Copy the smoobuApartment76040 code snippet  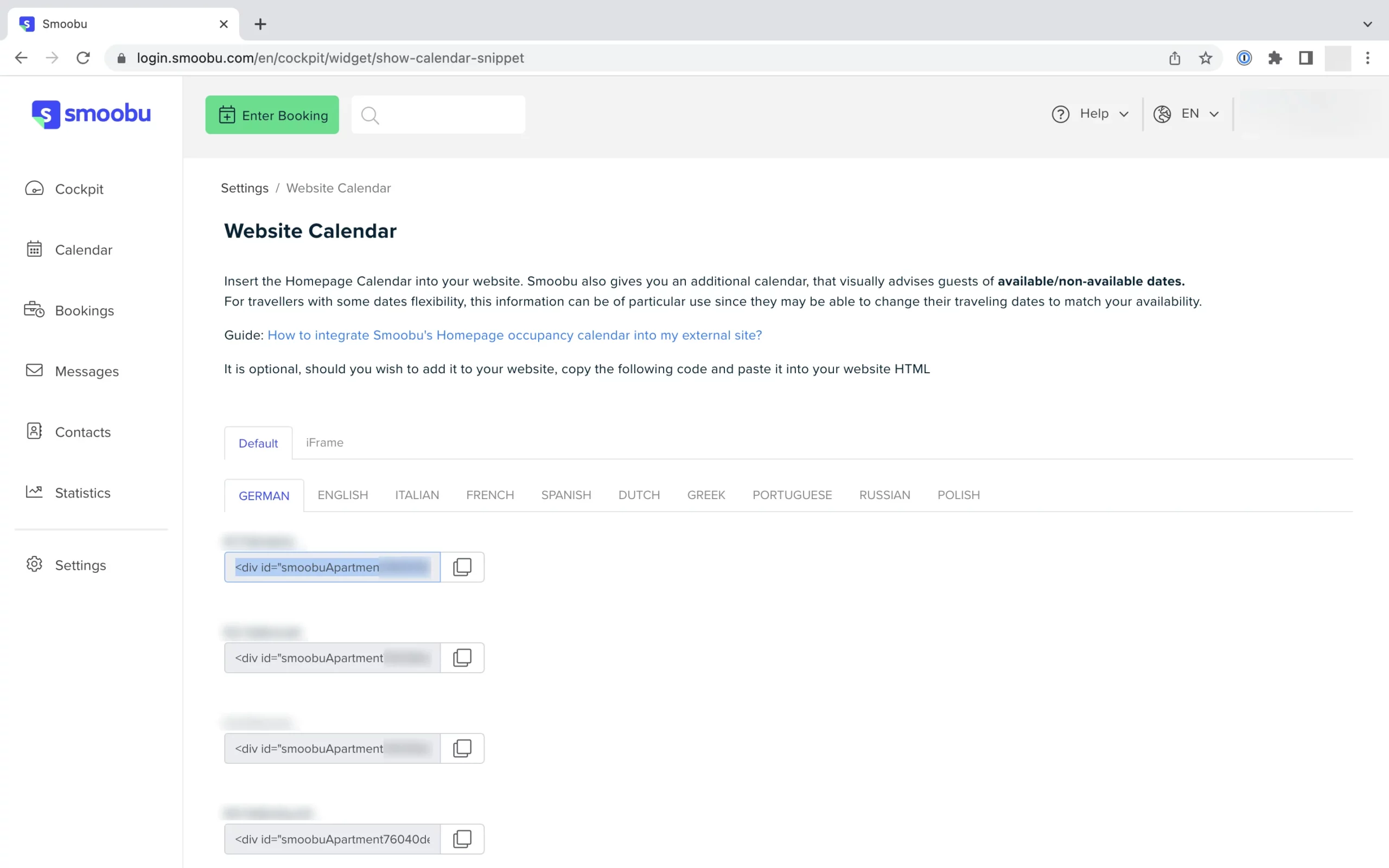462,839
